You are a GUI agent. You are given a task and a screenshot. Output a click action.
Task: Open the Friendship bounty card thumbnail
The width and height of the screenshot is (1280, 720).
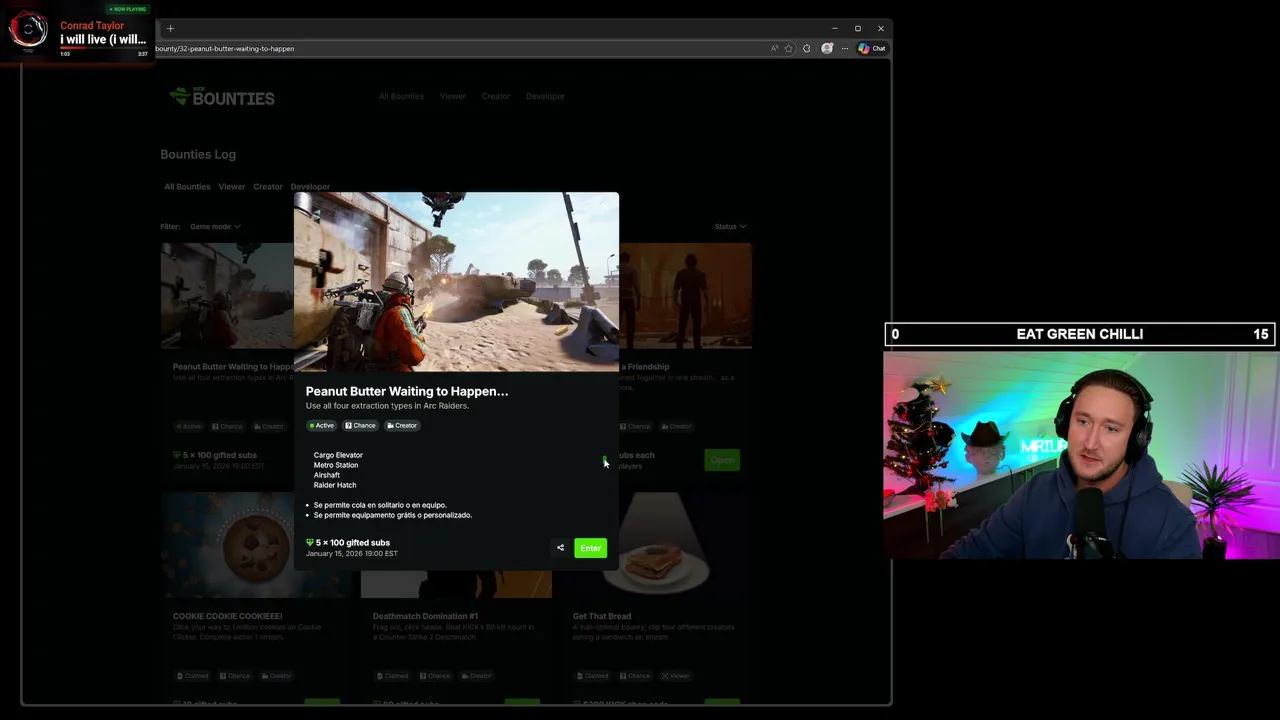pos(686,295)
